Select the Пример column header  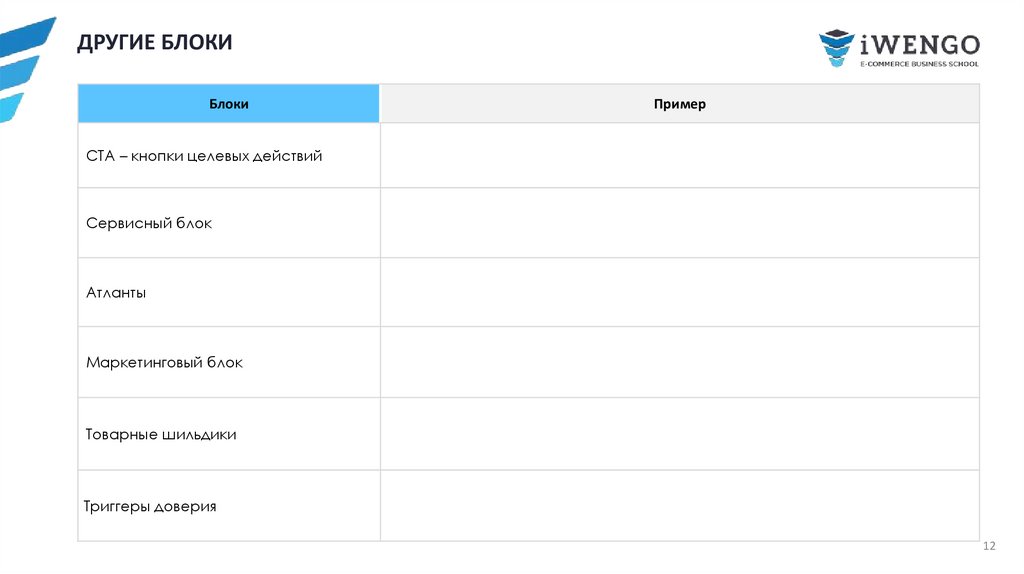pyautogui.click(x=680, y=104)
